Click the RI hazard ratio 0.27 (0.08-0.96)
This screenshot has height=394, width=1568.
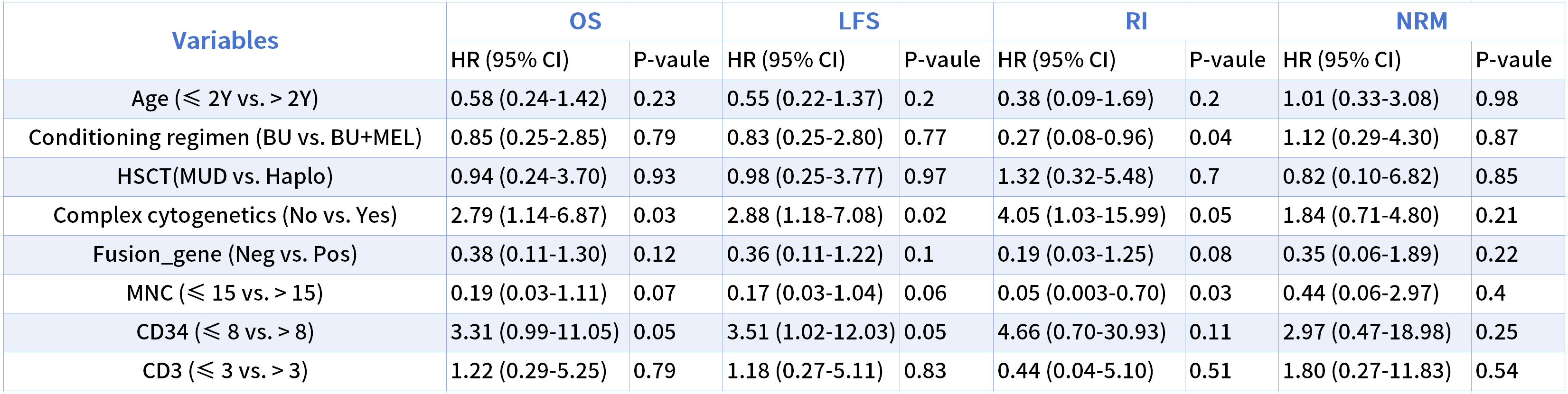click(1075, 137)
